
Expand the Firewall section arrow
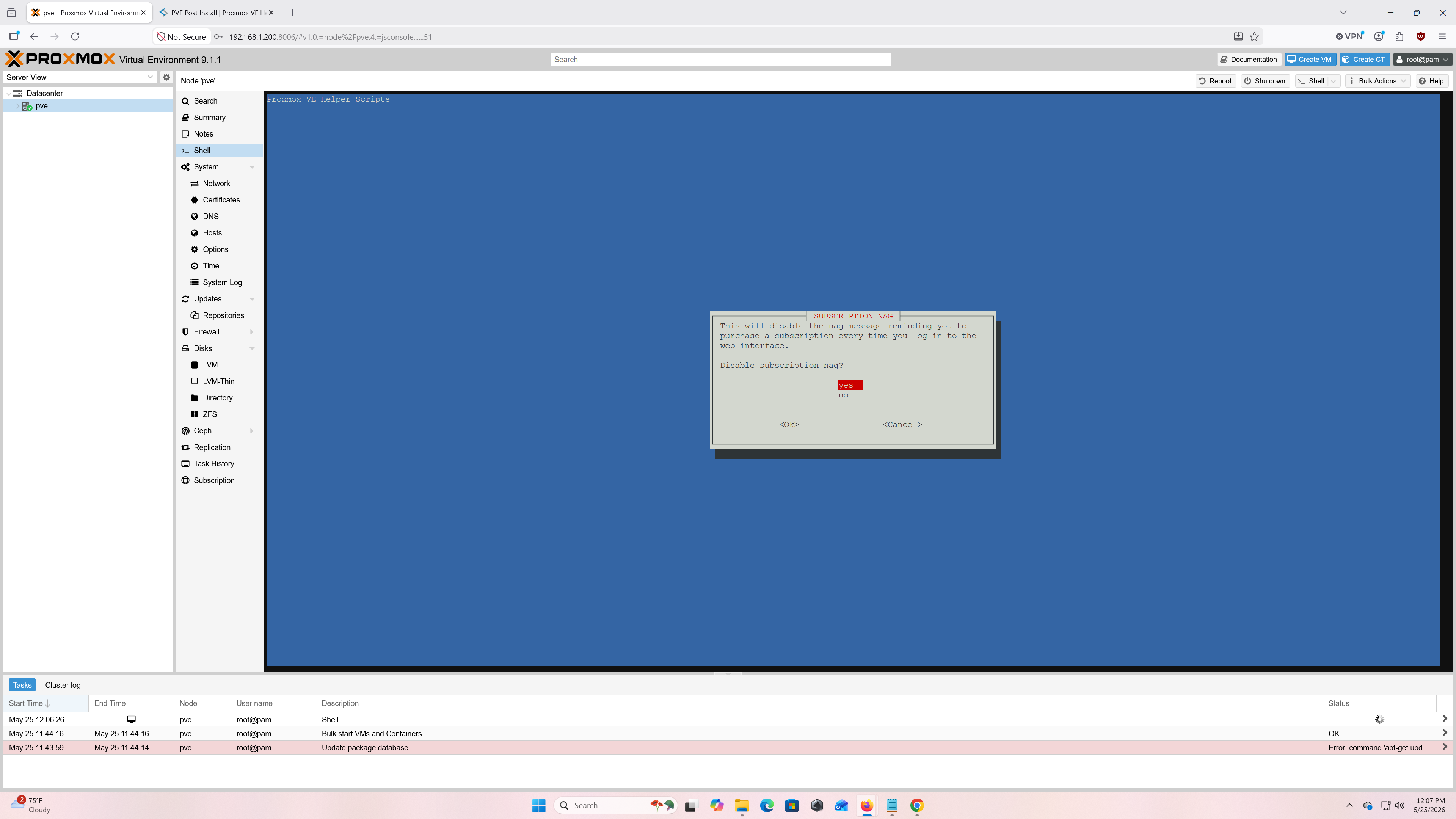tap(252, 332)
